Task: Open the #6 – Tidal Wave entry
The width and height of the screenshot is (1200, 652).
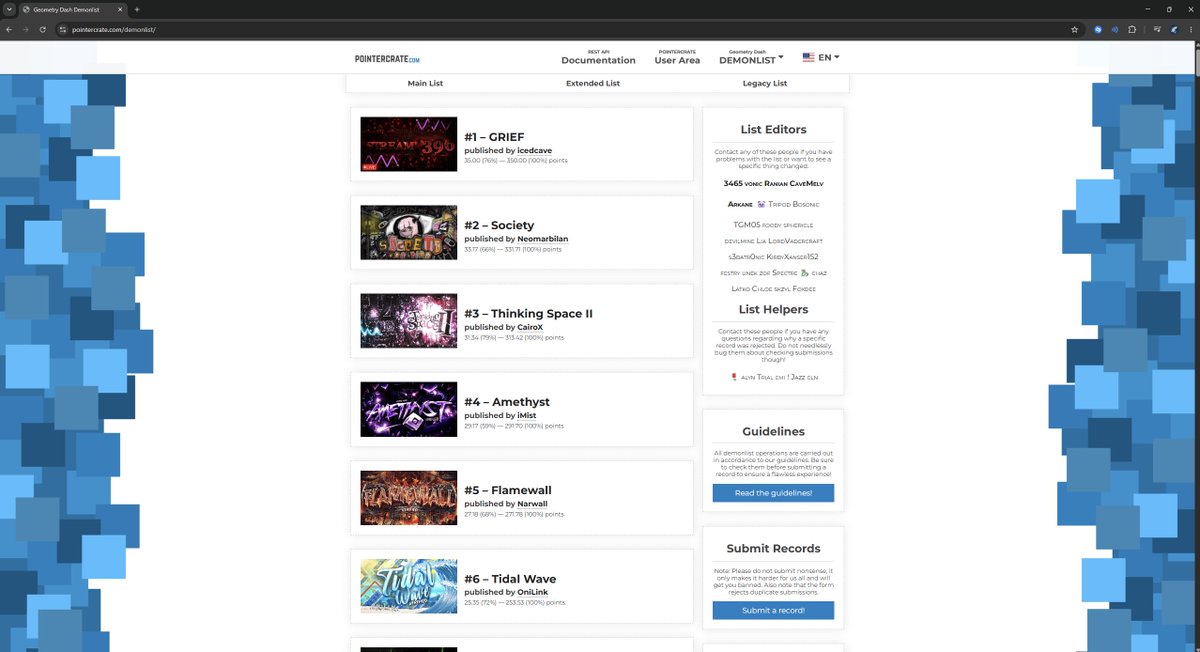Action: pos(510,579)
